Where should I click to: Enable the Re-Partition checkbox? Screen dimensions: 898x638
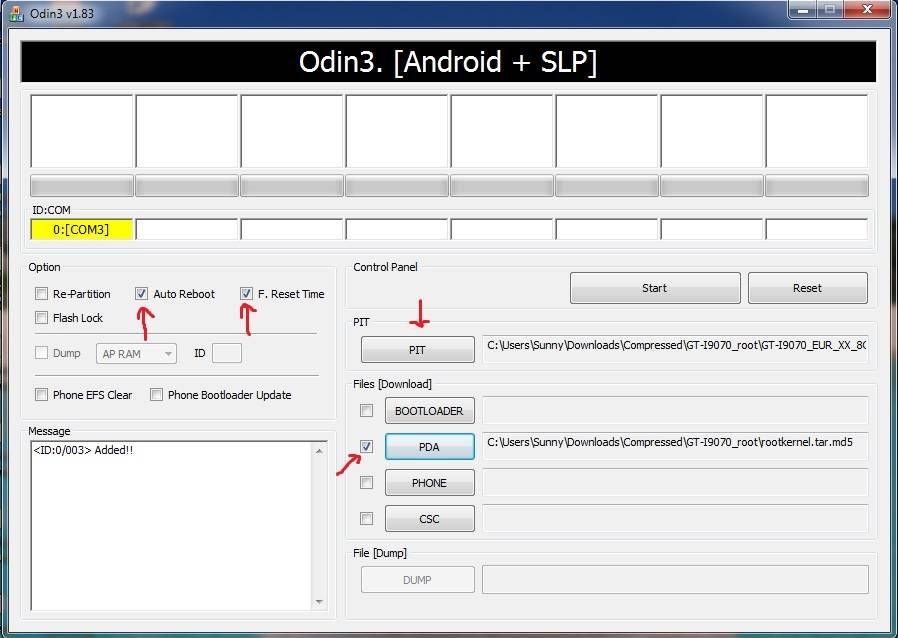[x=41, y=294]
